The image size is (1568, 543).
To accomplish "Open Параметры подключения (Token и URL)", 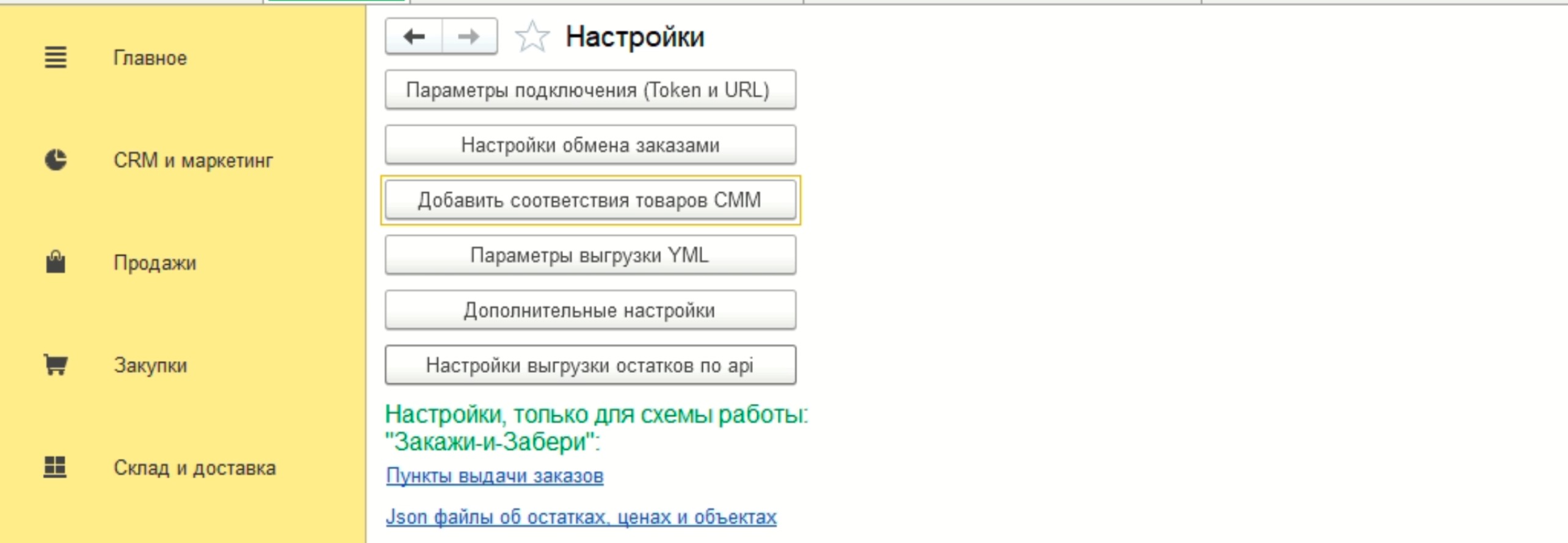I will pos(590,90).
